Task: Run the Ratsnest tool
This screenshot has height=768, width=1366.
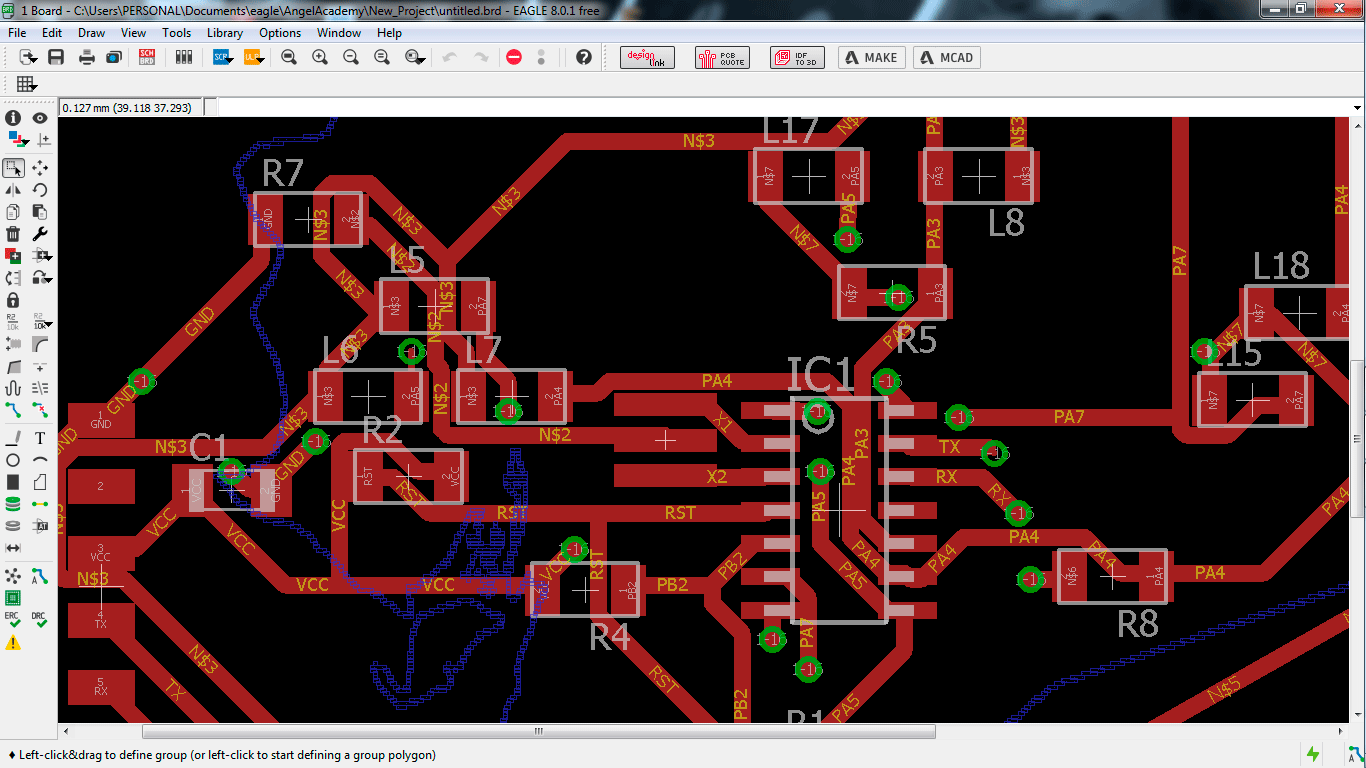Action: [14, 576]
